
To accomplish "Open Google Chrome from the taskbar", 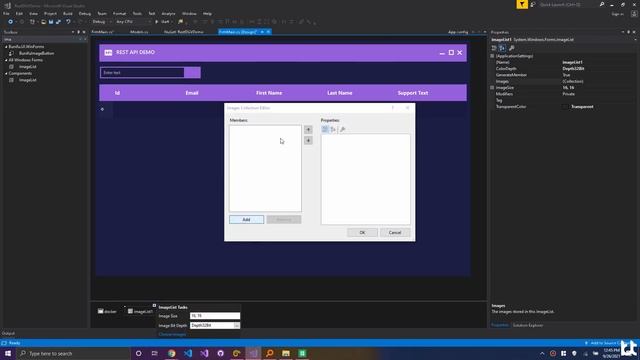I will 171,353.
